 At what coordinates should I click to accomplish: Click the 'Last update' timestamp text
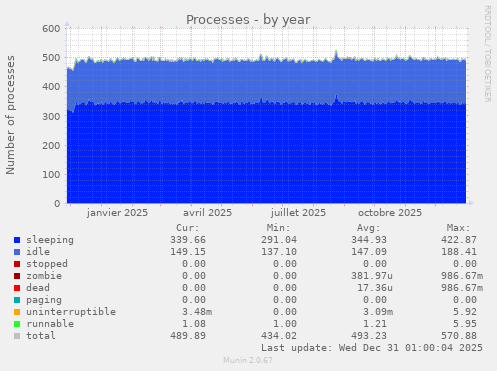pyautogui.click(x=372, y=348)
